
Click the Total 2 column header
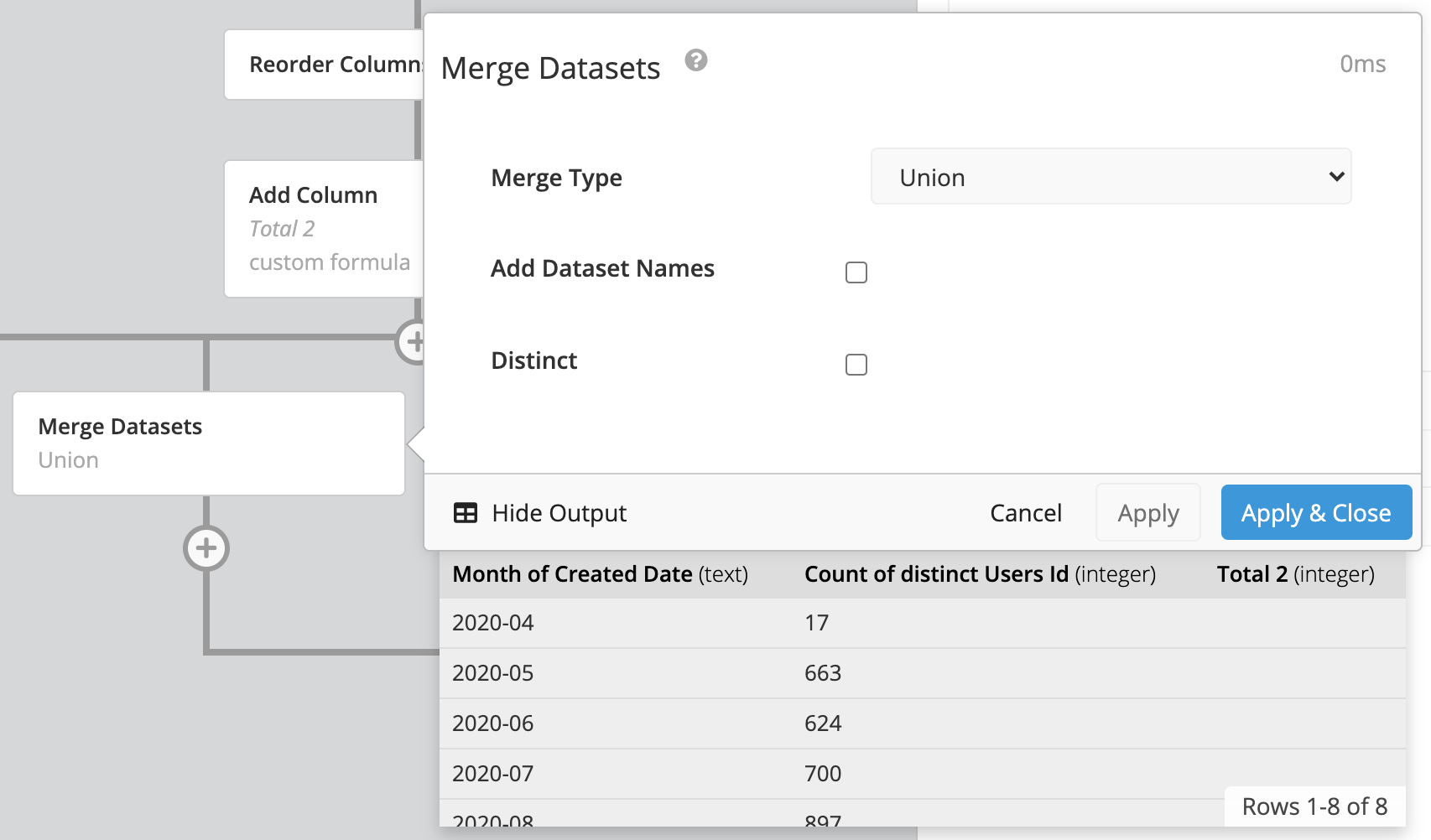pos(1296,574)
